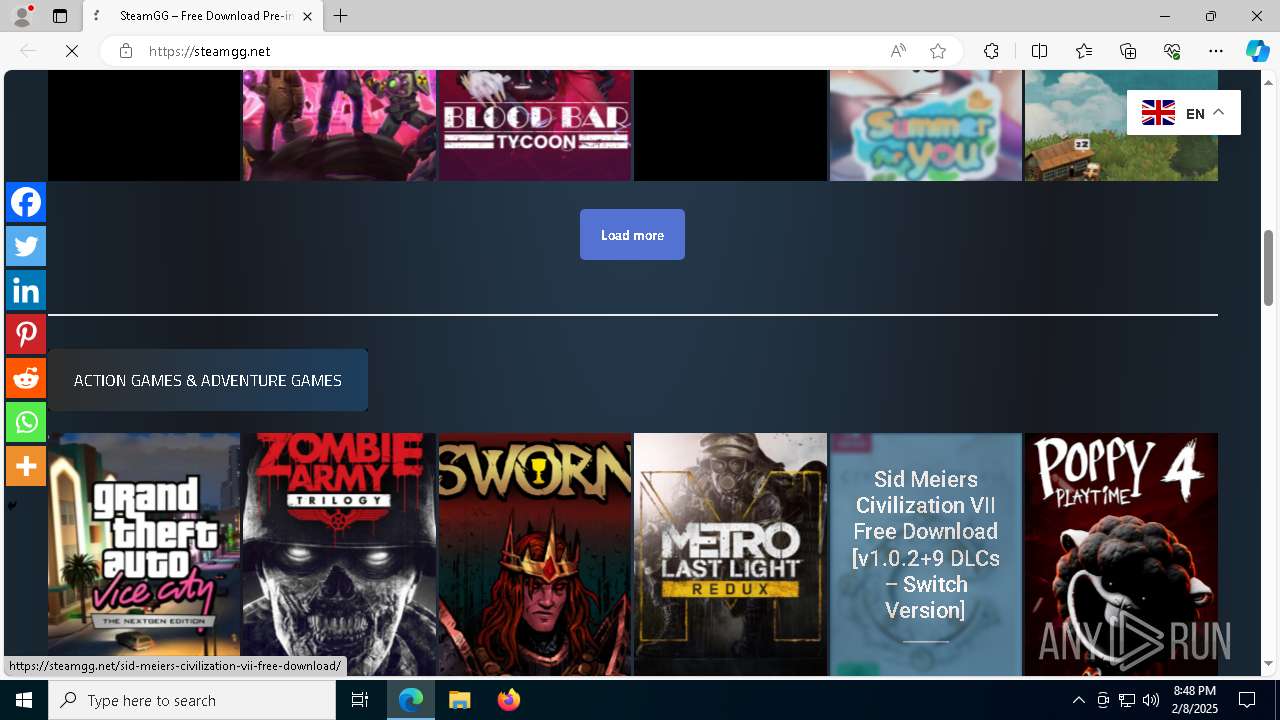Share page via WhatsApp sidebar icon

[x=26, y=422]
